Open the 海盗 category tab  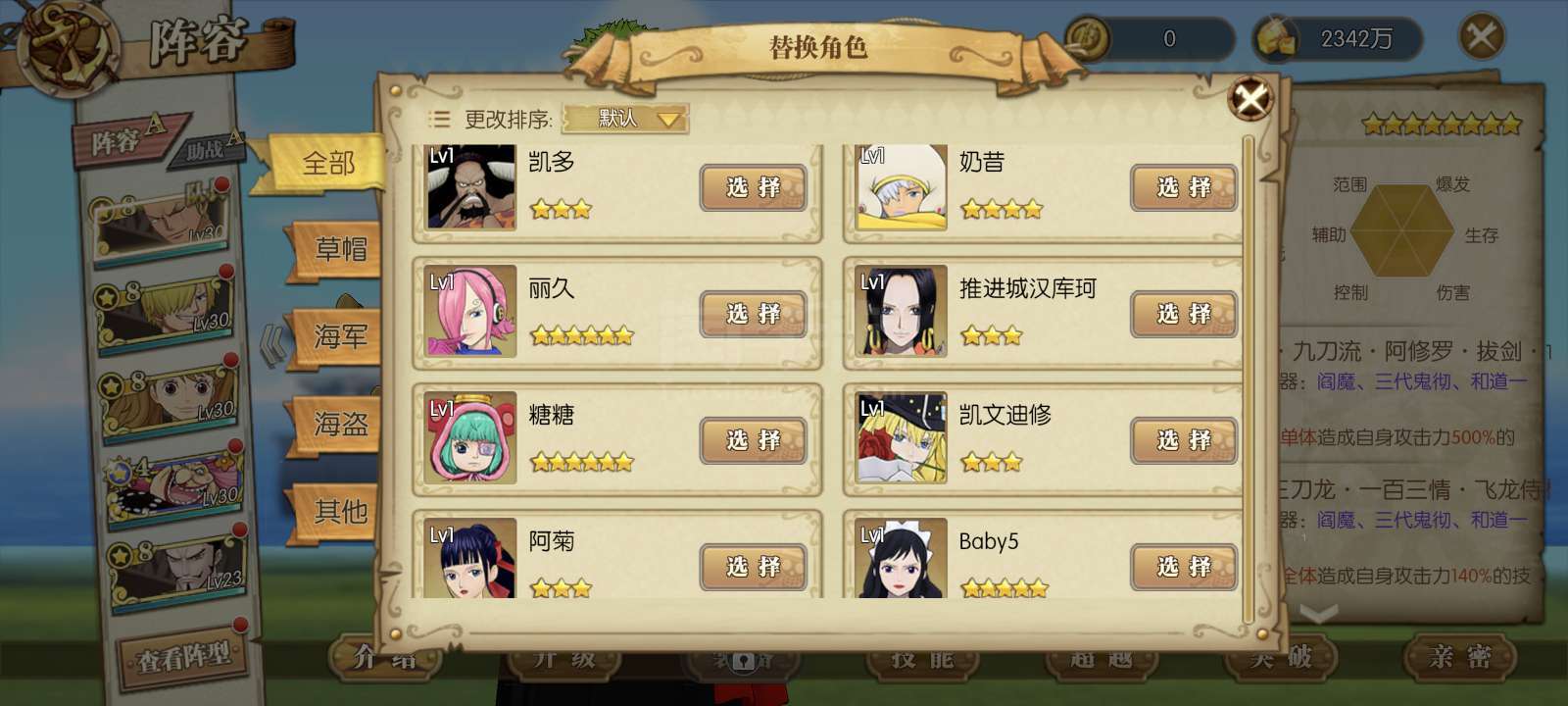pos(336,424)
